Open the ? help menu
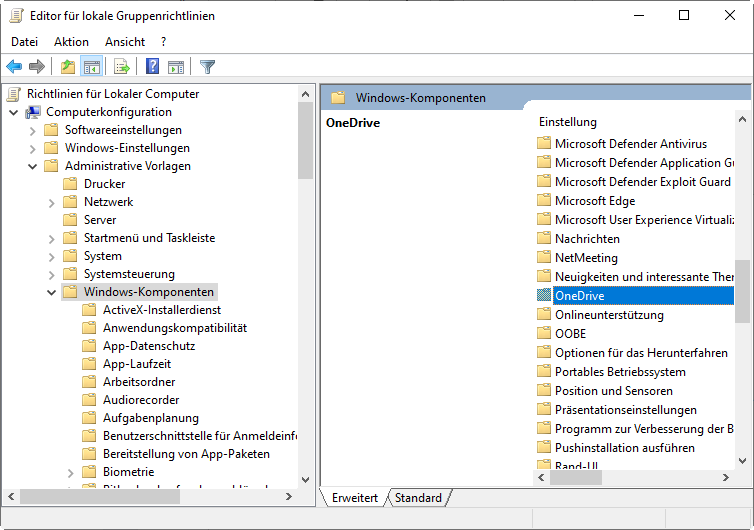Image resolution: width=754 pixels, height=530 pixels. pyautogui.click(x=163, y=42)
